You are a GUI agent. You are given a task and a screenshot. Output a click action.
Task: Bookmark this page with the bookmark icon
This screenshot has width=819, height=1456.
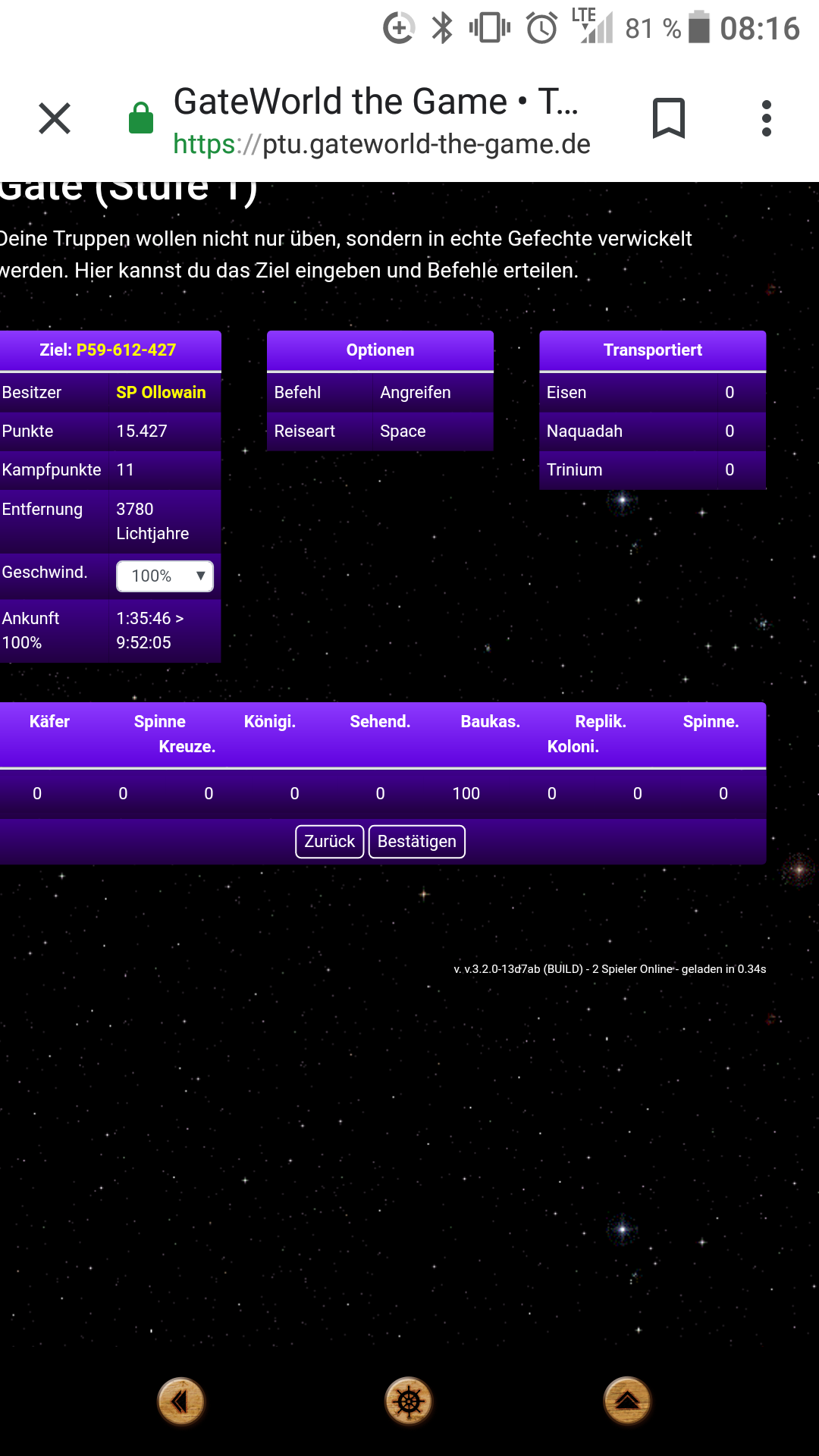tap(668, 118)
